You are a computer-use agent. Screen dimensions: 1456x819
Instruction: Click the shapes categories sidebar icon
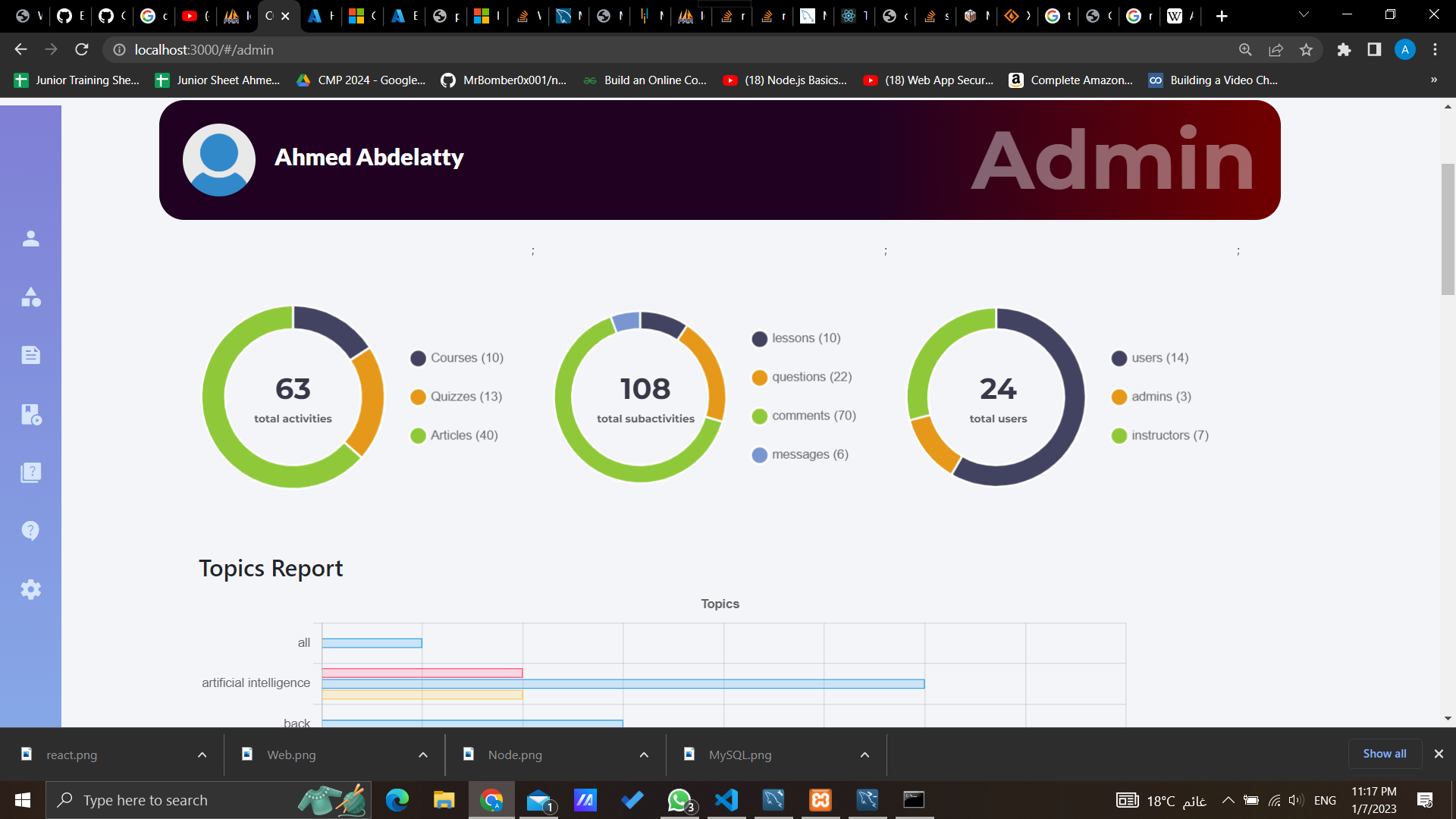30,297
